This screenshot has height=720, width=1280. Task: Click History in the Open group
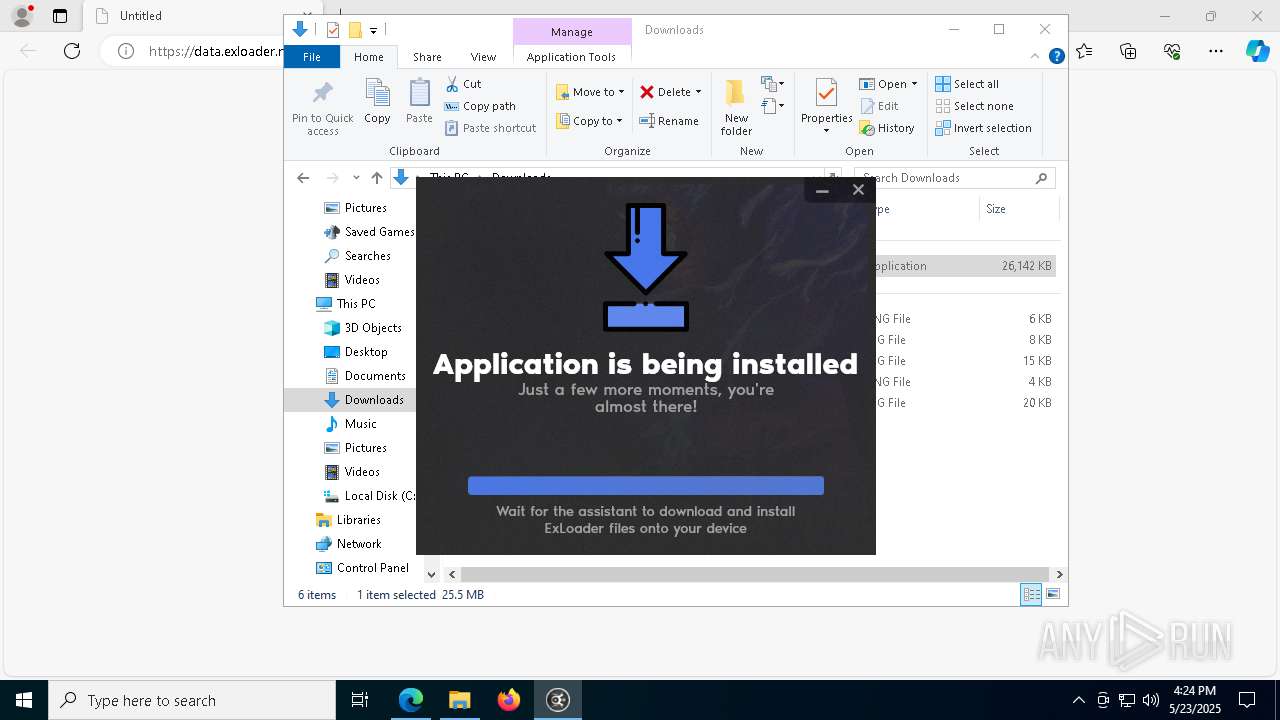click(887, 128)
